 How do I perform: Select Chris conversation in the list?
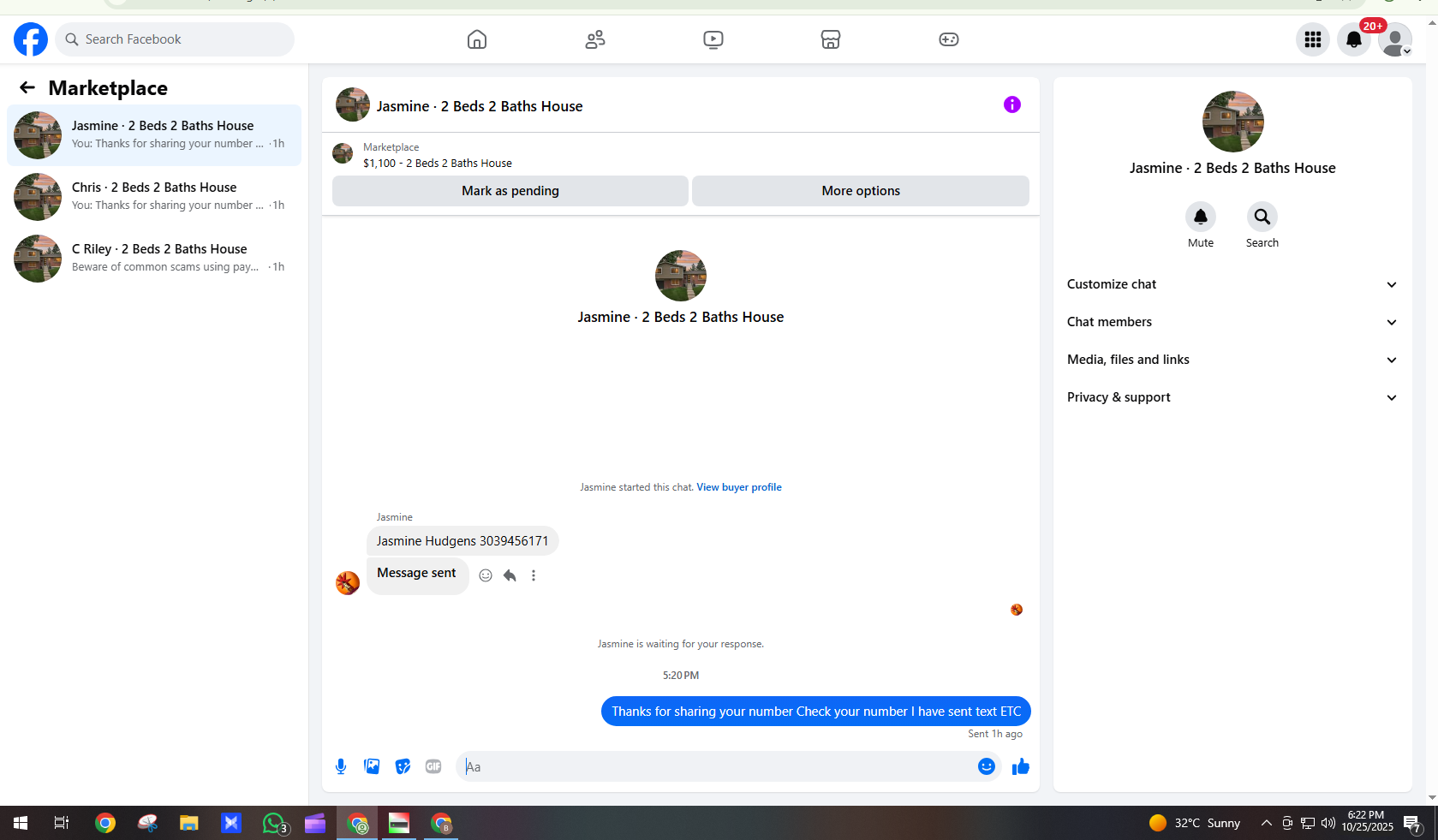click(154, 197)
